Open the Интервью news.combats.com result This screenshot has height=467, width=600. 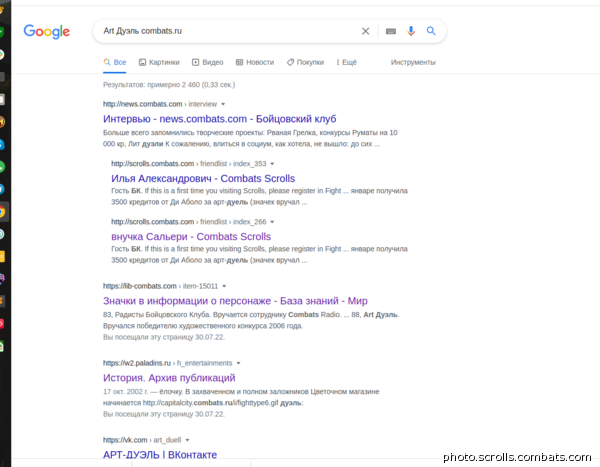[x=220, y=119]
